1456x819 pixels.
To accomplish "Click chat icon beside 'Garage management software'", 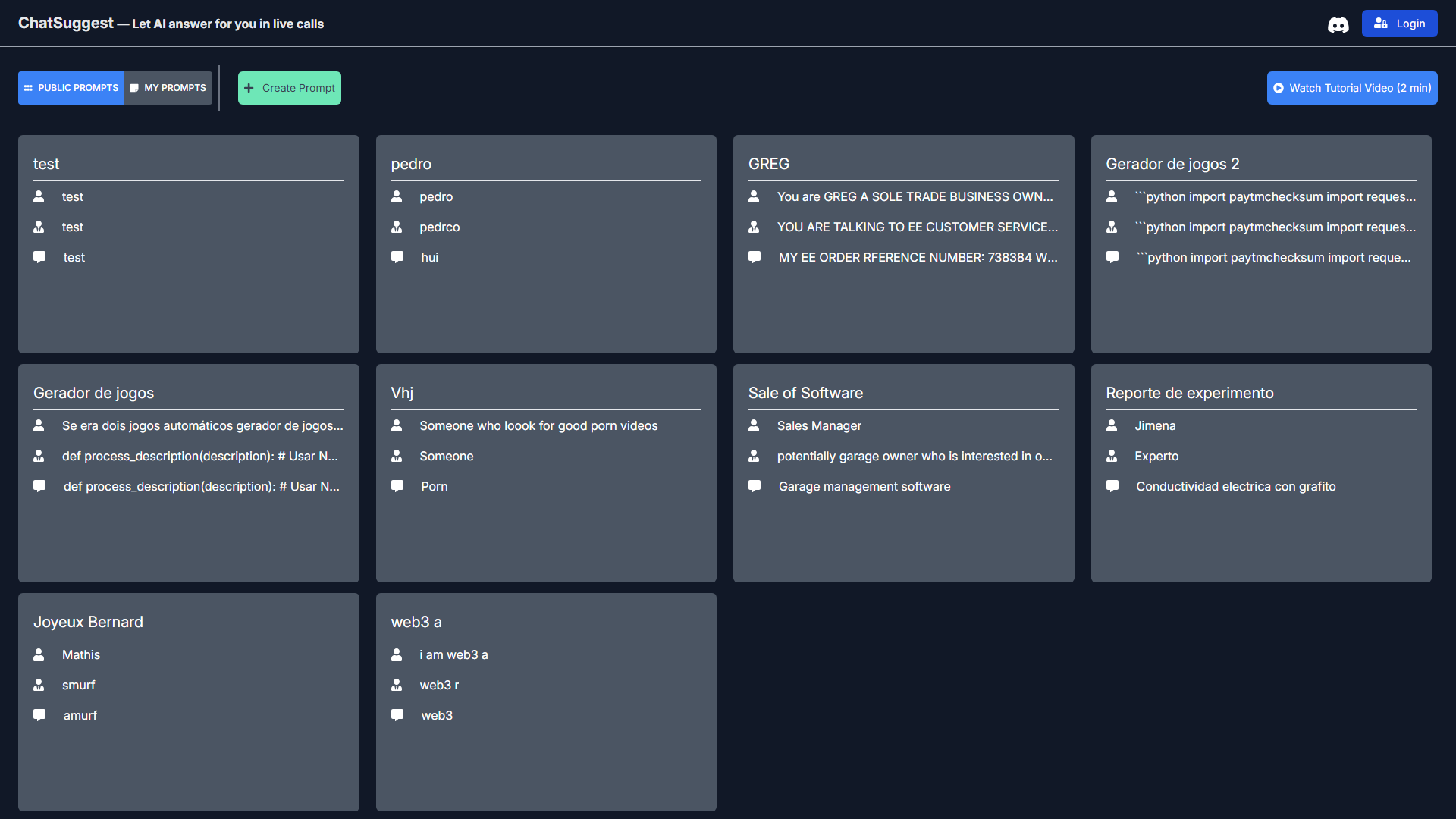I will click(x=755, y=486).
